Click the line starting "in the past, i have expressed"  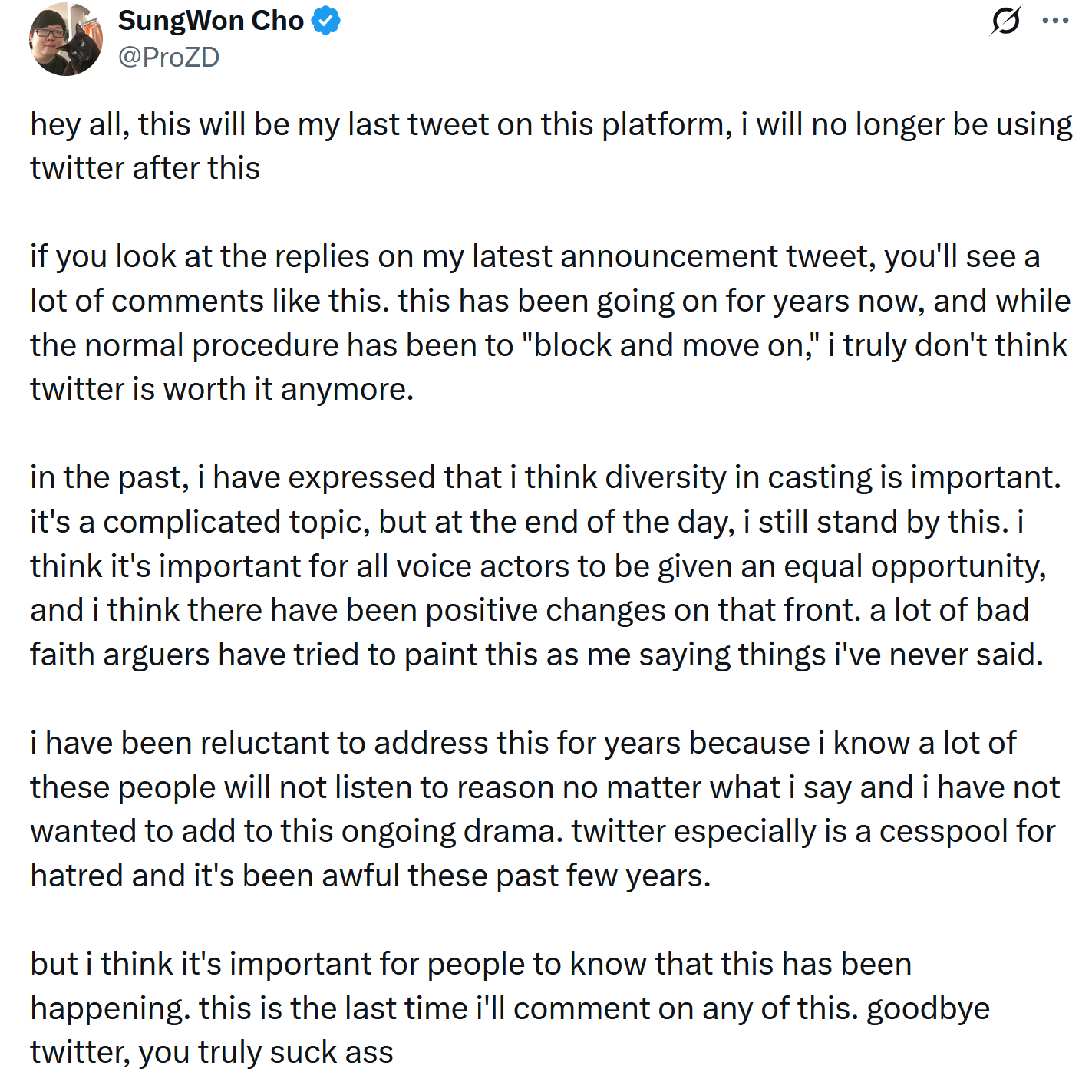point(546,478)
